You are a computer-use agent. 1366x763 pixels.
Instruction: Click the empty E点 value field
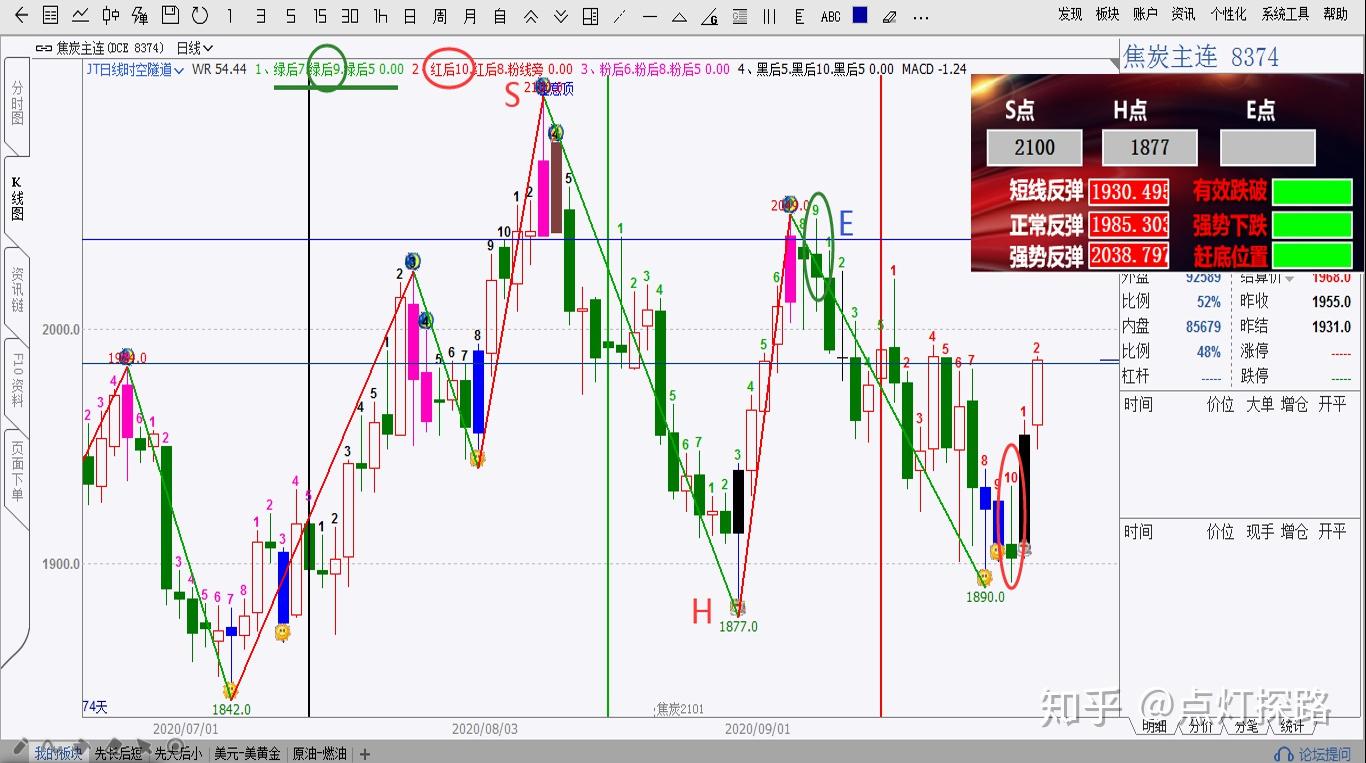pos(1267,148)
